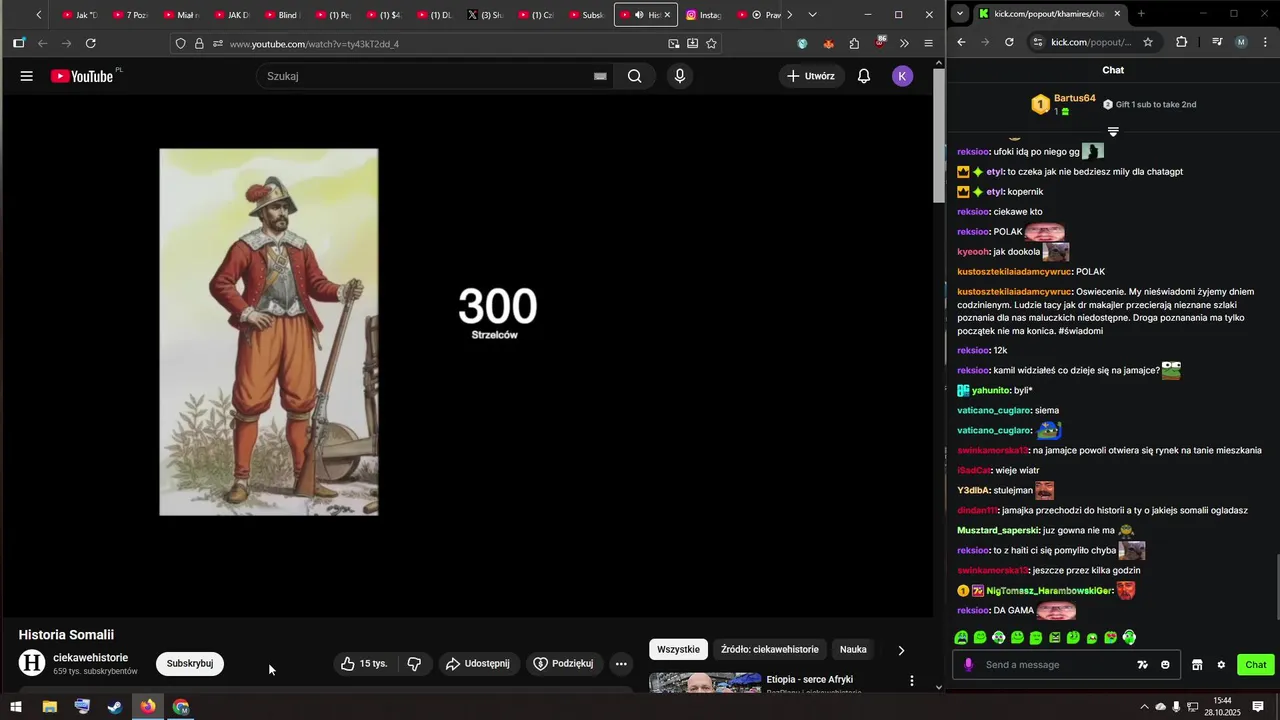Open YouTube notifications bell
Viewport: 1280px width, 720px height.
coord(864,76)
